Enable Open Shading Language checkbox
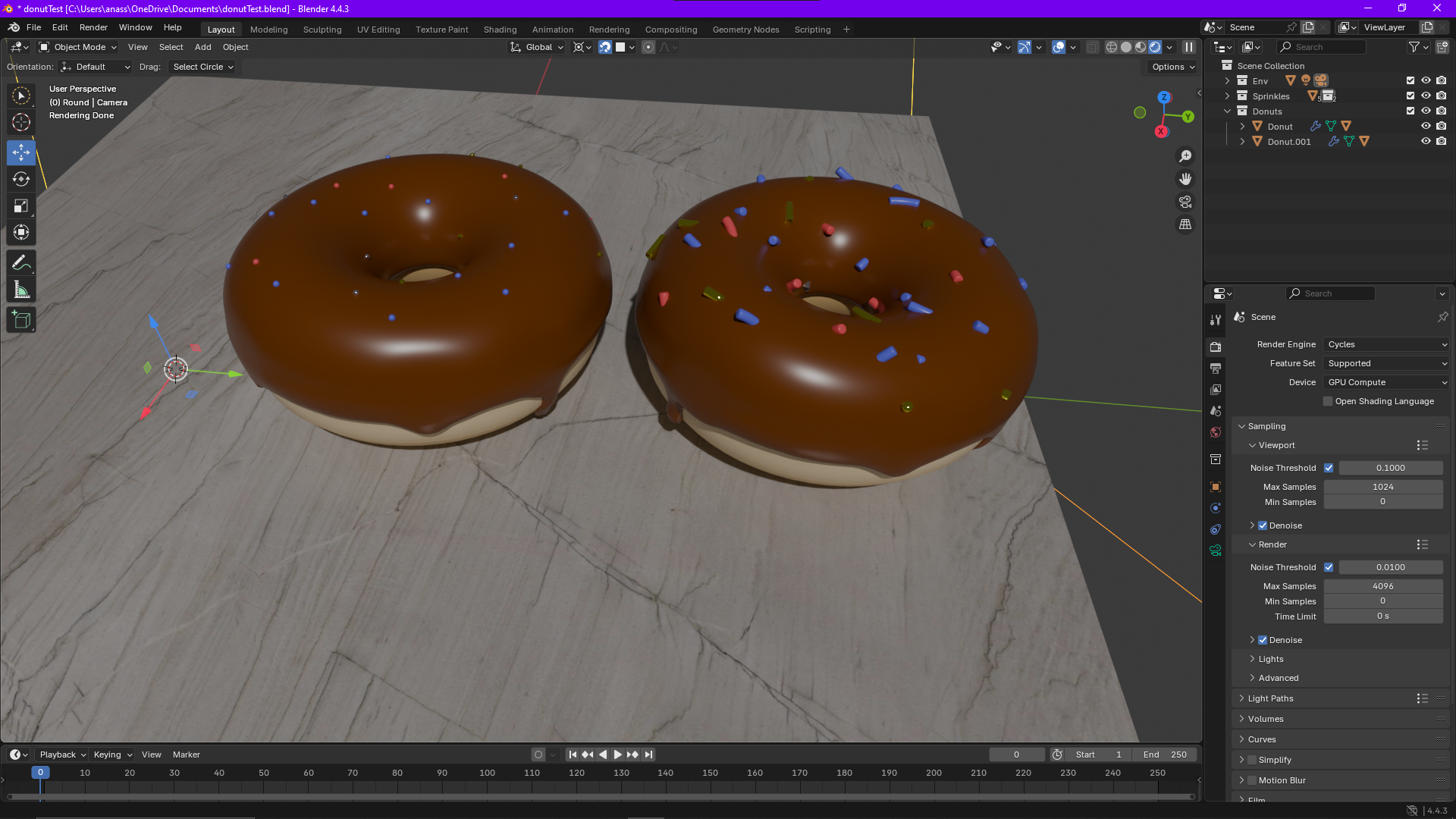 click(x=1328, y=401)
